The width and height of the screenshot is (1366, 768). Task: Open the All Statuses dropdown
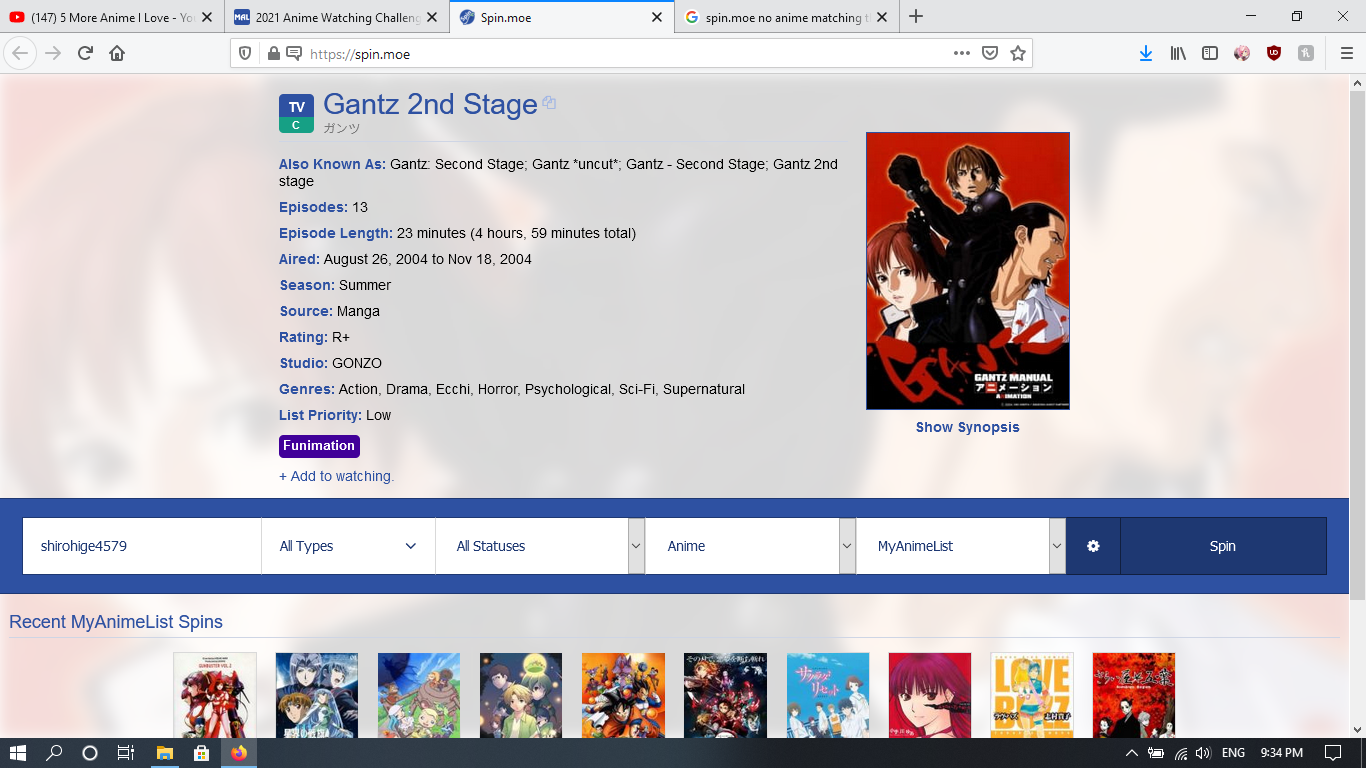pyautogui.click(x=539, y=546)
